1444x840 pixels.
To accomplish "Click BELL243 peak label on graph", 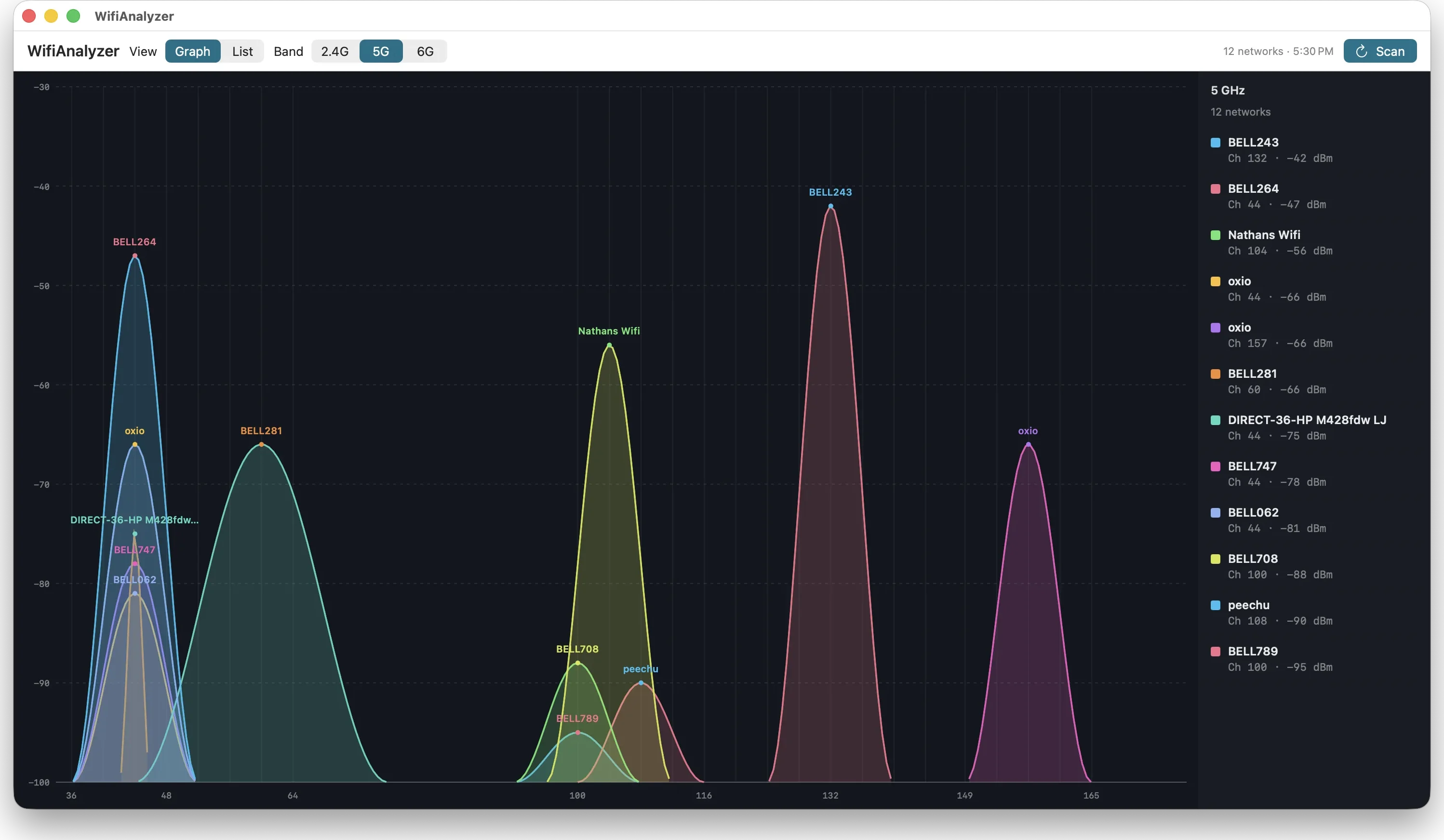I will click(830, 192).
